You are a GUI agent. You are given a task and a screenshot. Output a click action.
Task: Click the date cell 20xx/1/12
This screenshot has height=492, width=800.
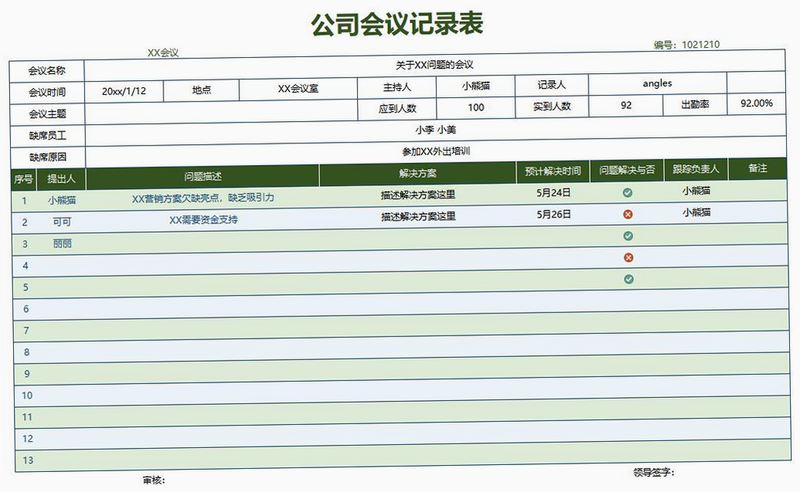click(x=124, y=91)
